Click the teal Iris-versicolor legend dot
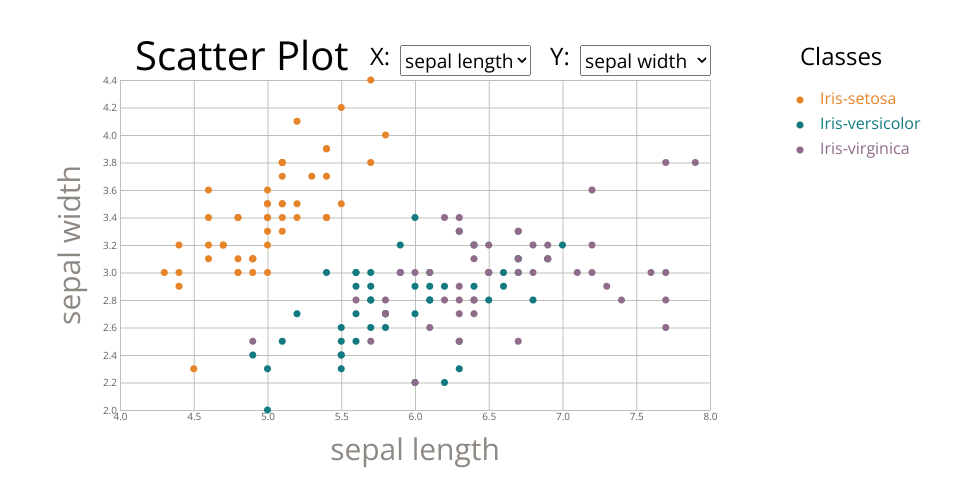960x500 pixels. [x=799, y=125]
